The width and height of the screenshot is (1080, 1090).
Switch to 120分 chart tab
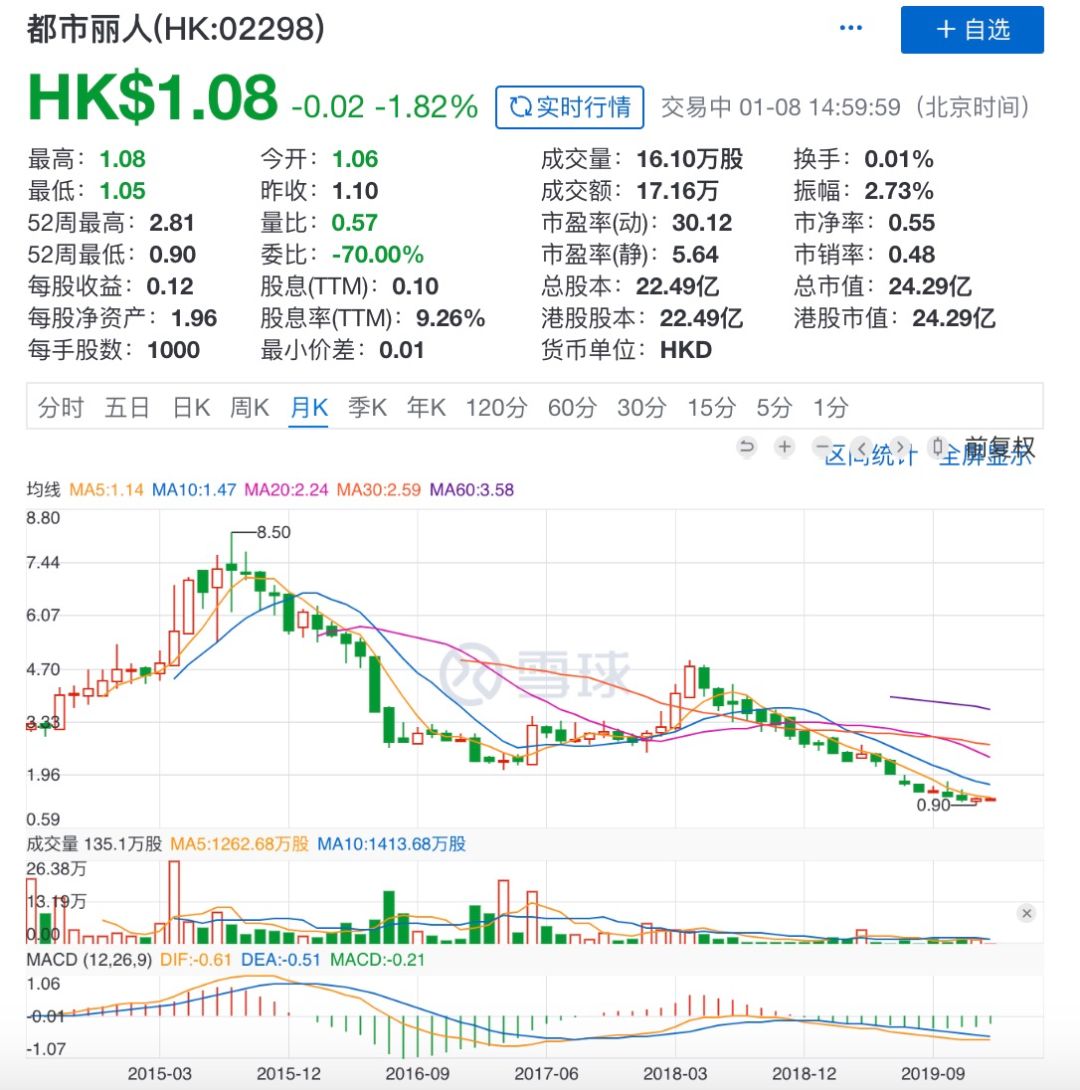click(496, 407)
